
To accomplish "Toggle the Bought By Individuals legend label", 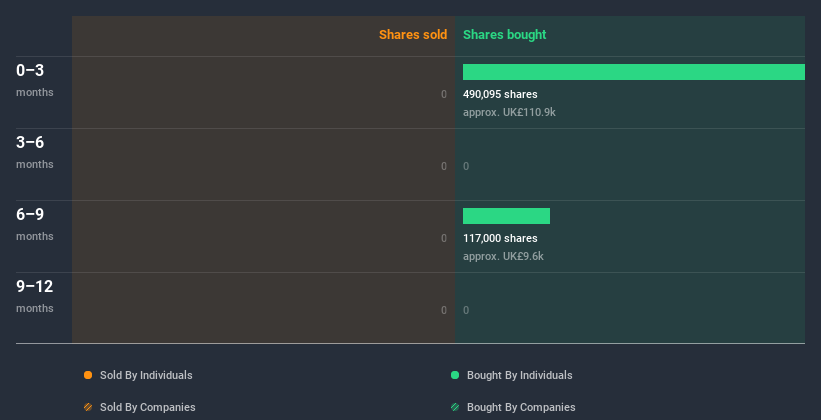I will pyautogui.click(x=519, y=375).
